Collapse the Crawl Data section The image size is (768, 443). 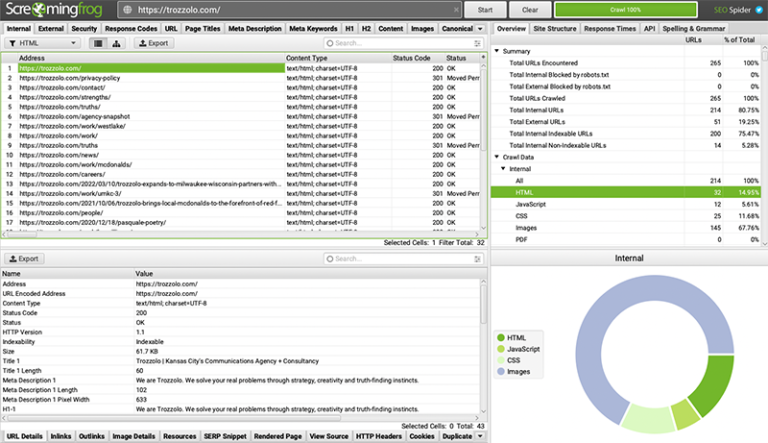498,157
